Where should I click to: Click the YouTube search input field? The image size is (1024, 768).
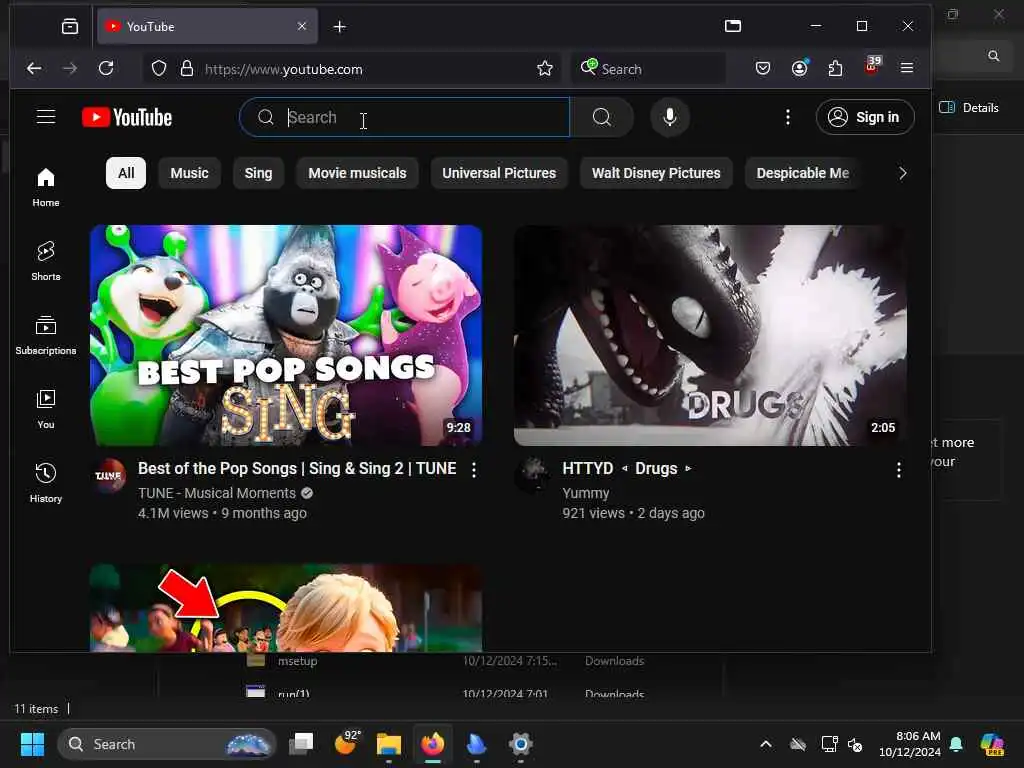405,118
